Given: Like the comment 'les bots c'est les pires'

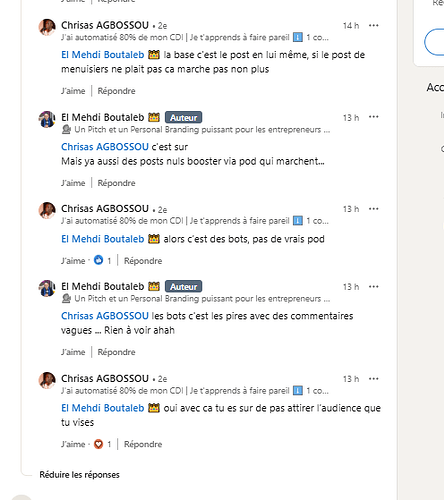Looking at the screenshot, I should click(x=73, y=352).
